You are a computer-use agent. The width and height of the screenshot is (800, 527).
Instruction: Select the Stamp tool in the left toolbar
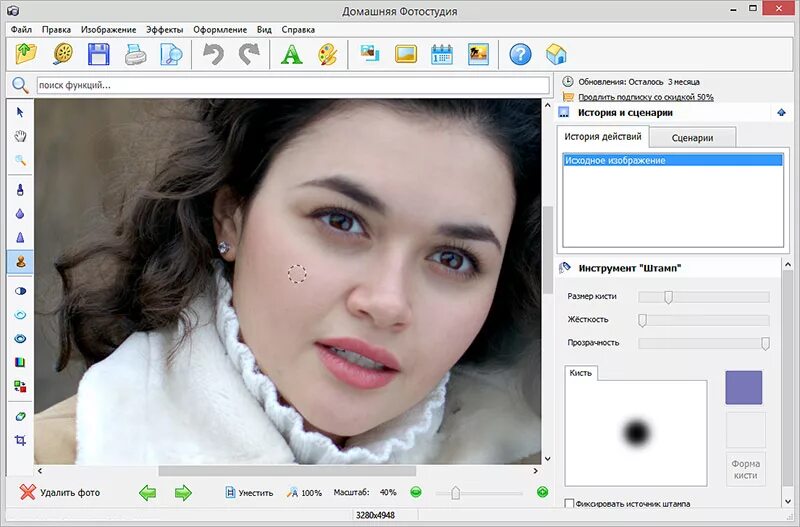tap(20, 262)
